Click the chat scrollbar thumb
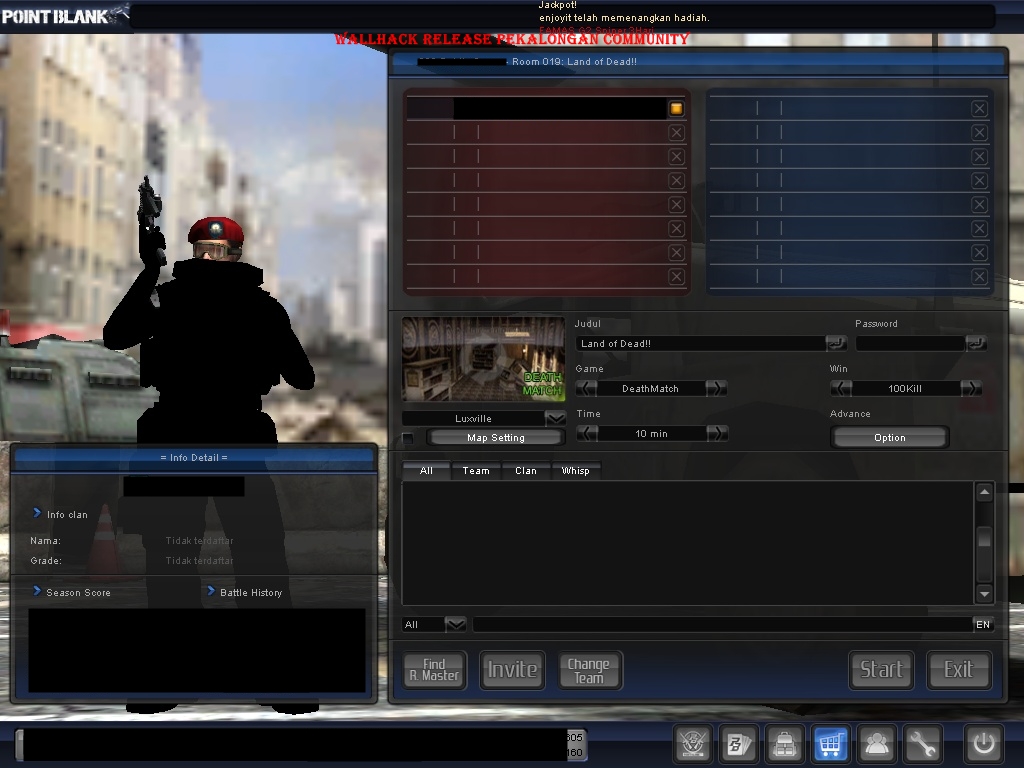Screen dimensions: 1024x768 coord(984,538)
